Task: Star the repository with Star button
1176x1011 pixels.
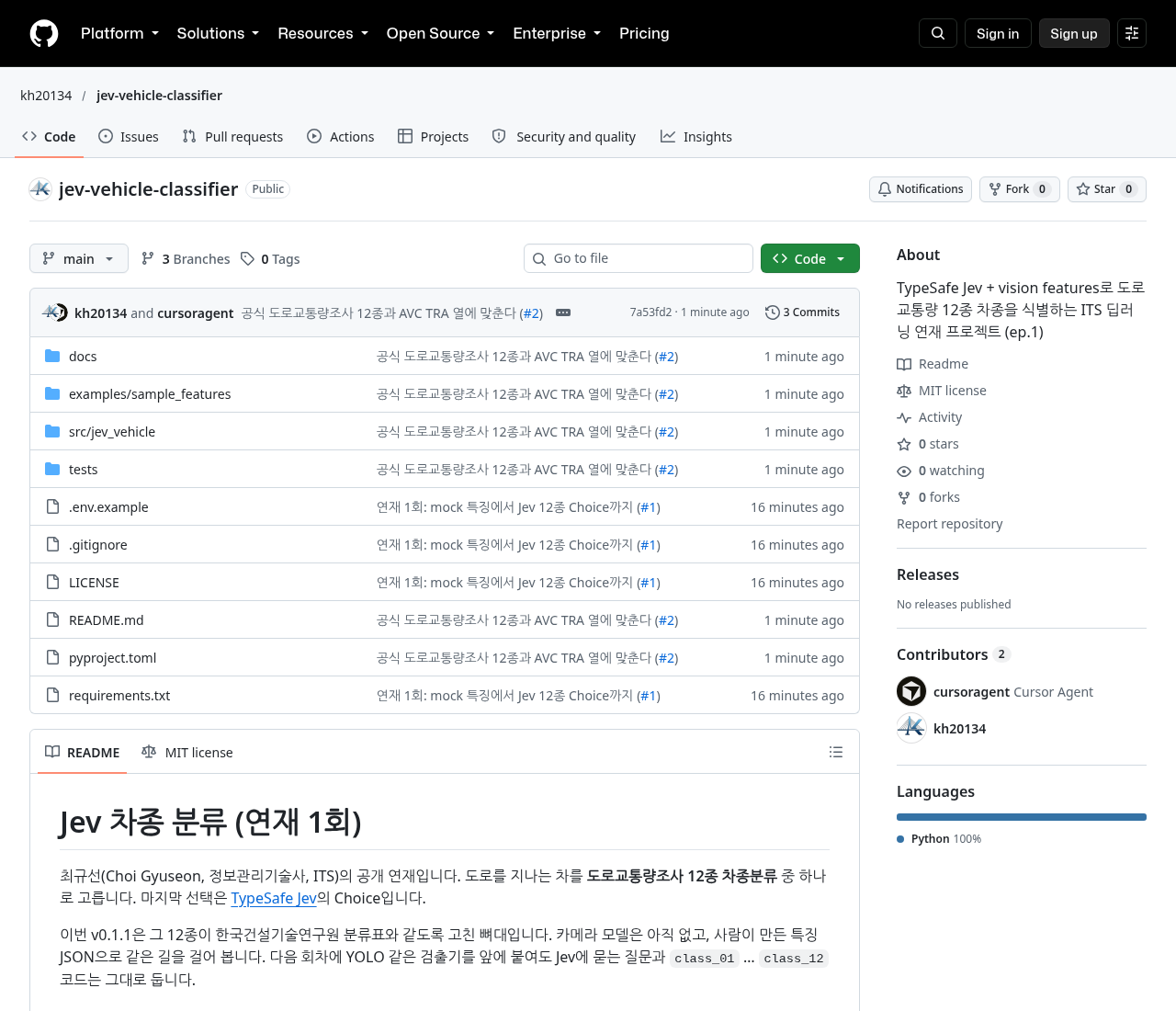Action: (1106, 189)
